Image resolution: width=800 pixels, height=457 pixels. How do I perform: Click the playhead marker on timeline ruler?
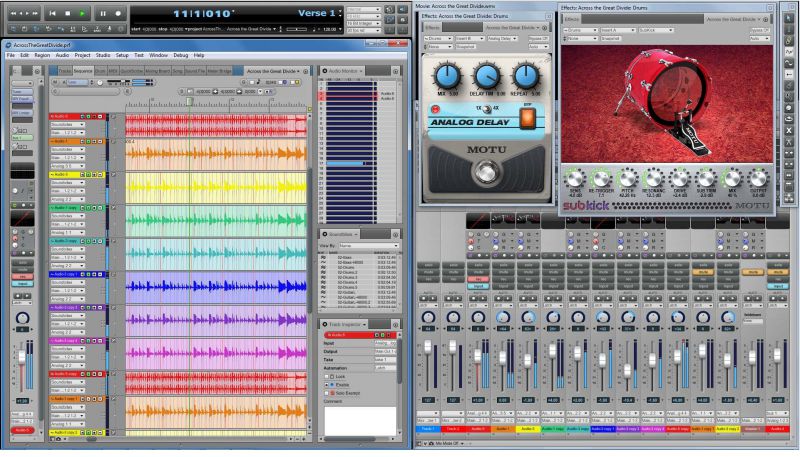pos(189,101)
